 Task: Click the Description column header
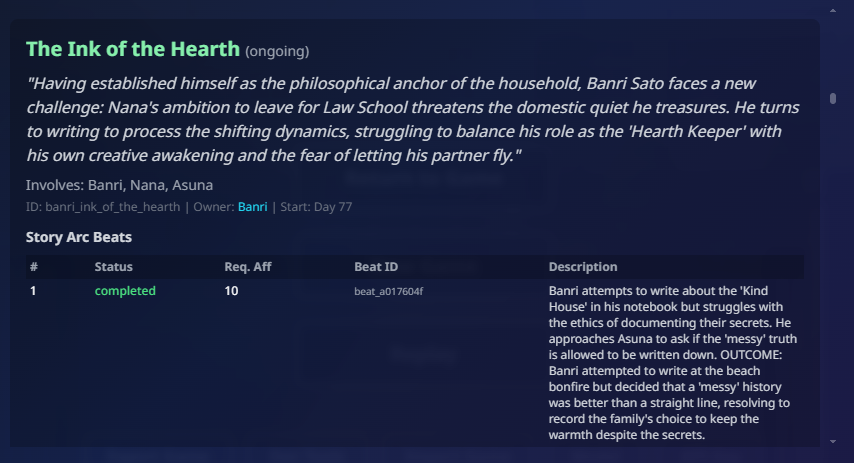pos(583,267)
